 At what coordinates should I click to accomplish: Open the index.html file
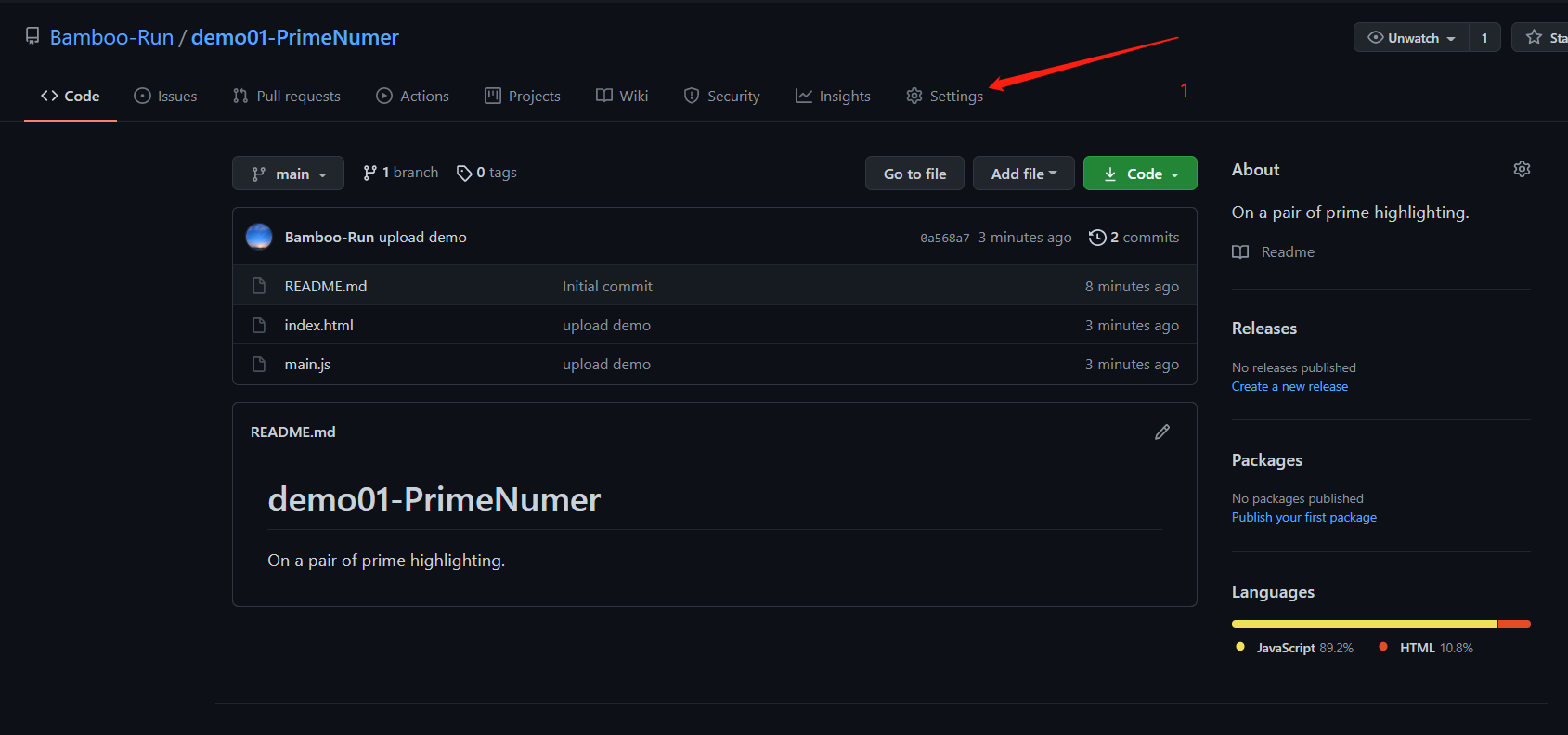(318, 326)
